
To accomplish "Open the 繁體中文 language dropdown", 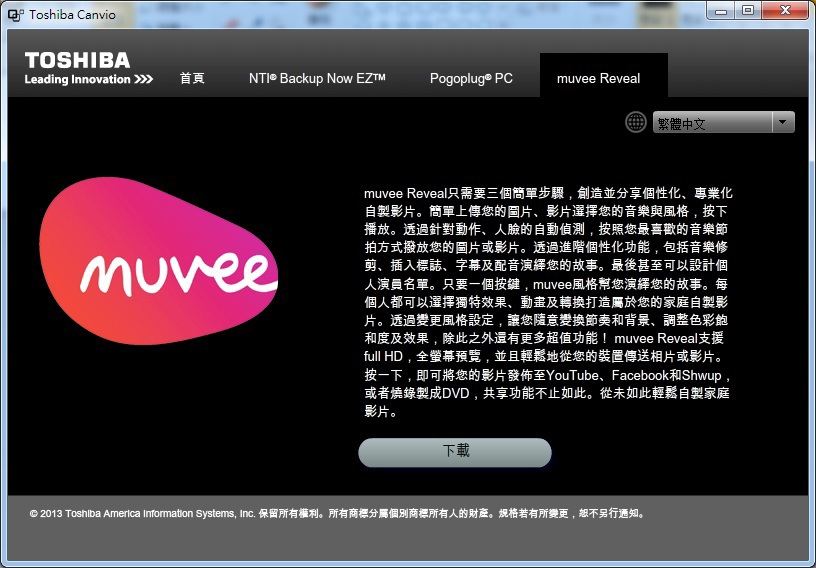I will [x=723, y=122].
